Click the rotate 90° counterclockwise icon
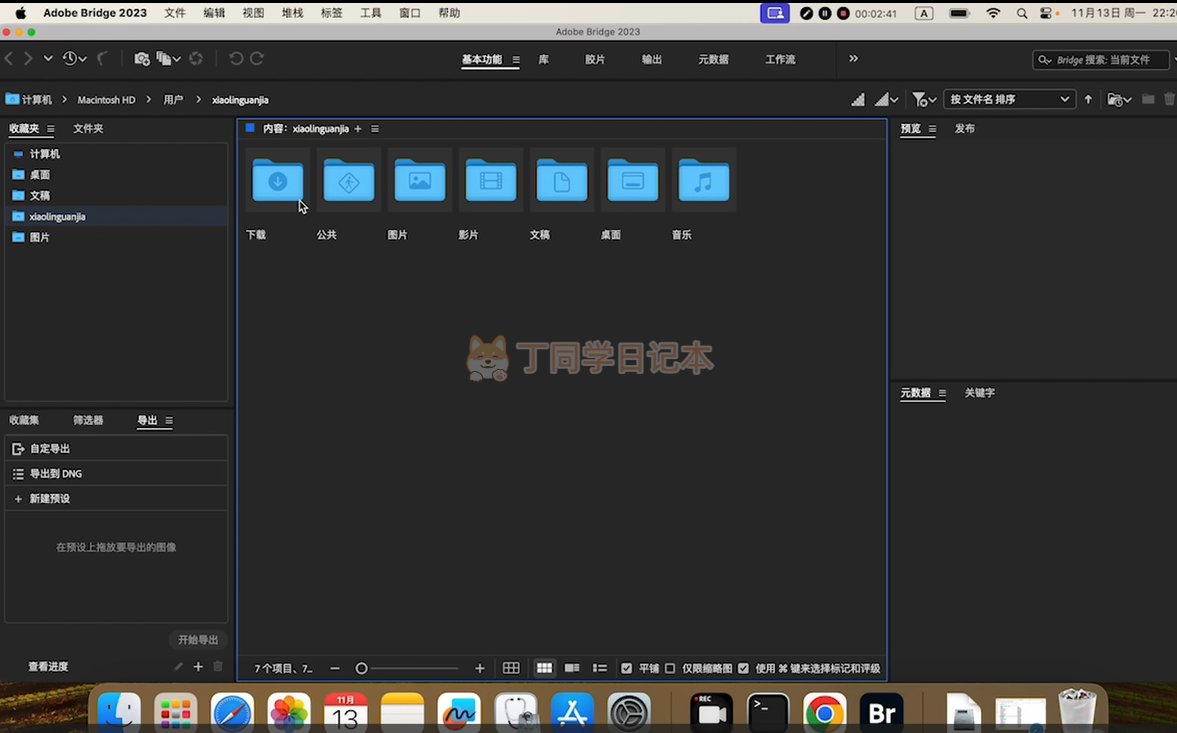 click(236, 59)
